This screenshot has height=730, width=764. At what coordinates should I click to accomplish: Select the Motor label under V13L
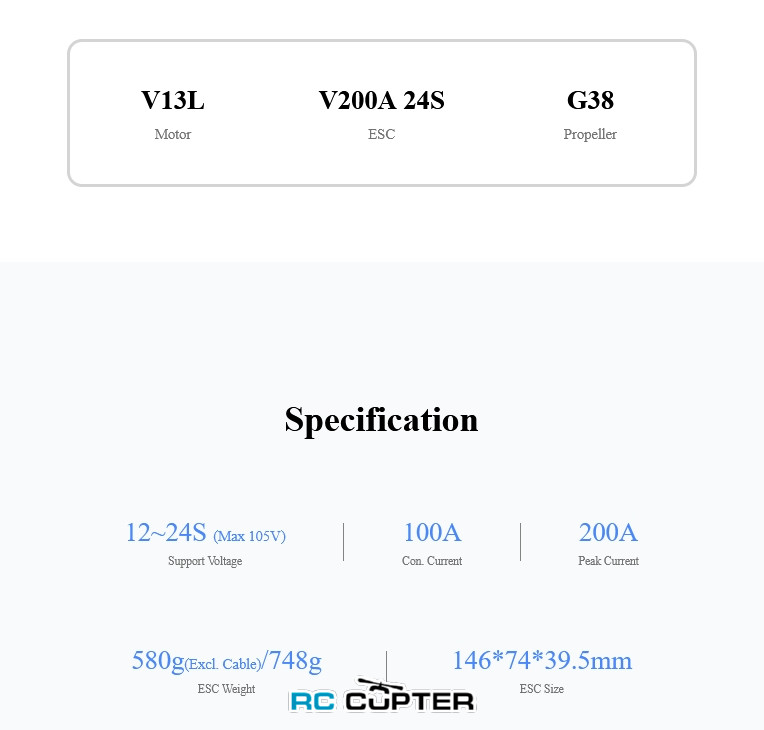click(x=173, y=134)
